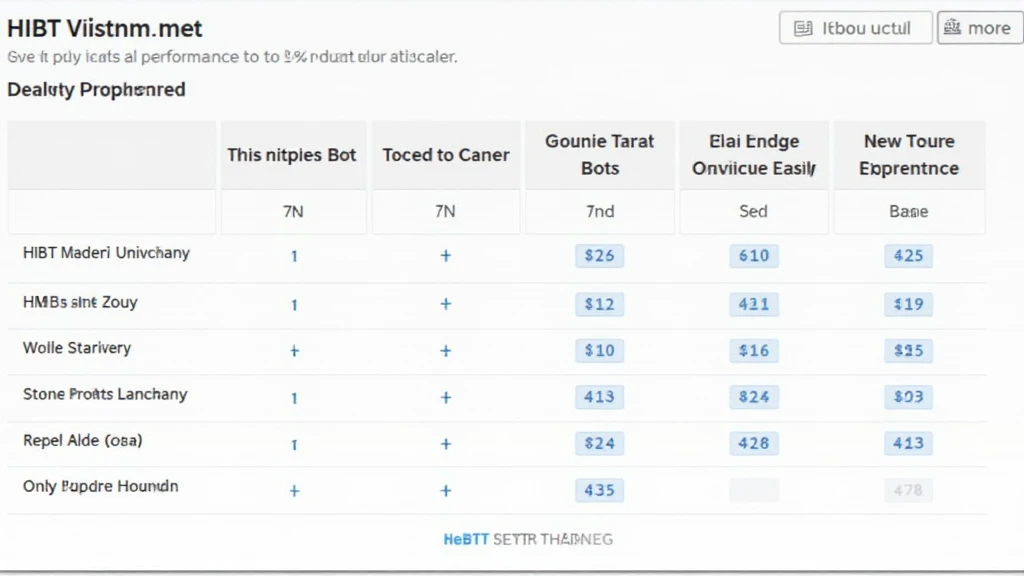Viewport: 1024px width, 576px height.
Task: Click Toced to Caner plus for Repel Alde row
Action: [x=445, y=444]
